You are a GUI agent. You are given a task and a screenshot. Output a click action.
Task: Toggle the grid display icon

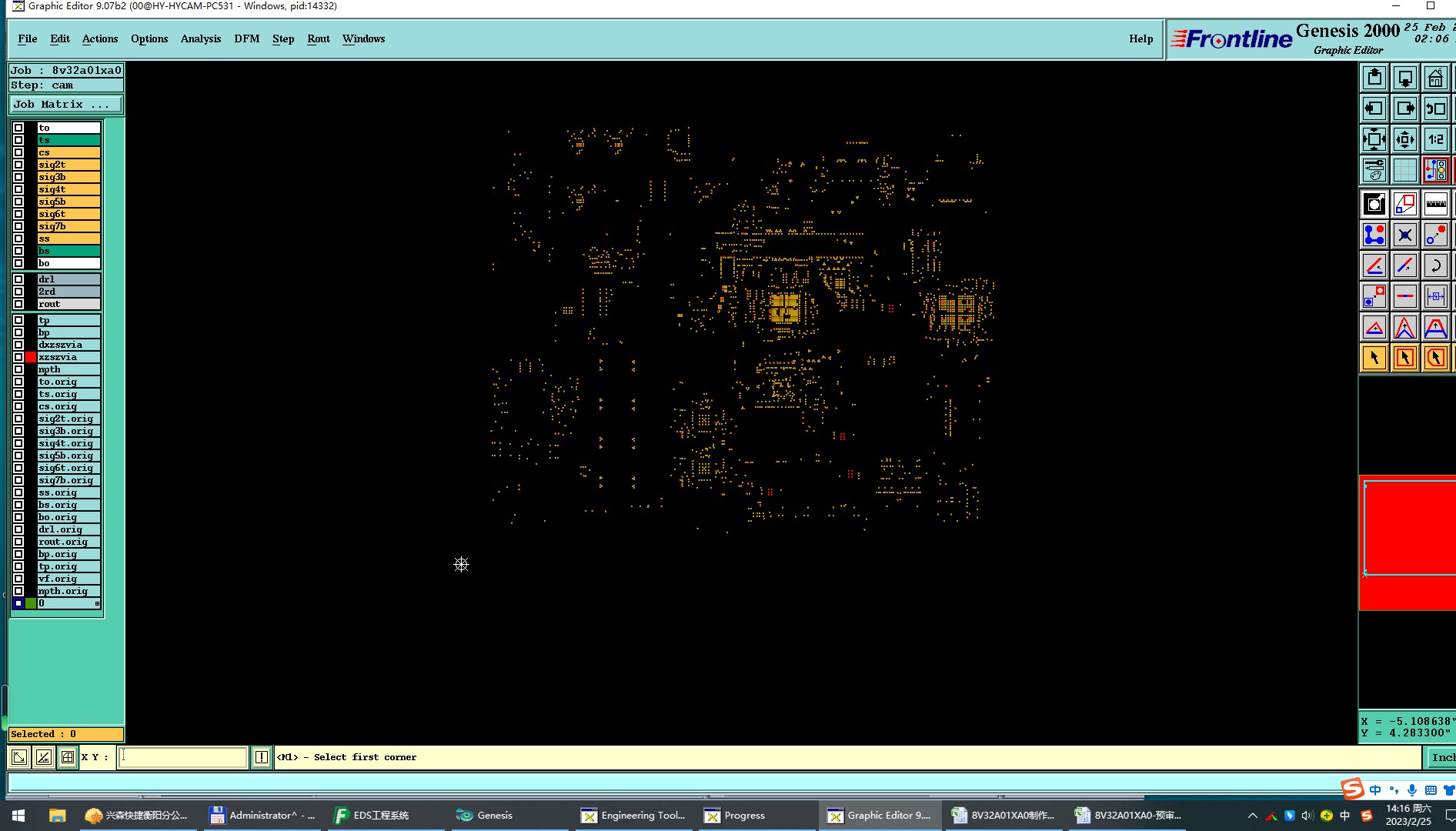(x=1405, y=170)
